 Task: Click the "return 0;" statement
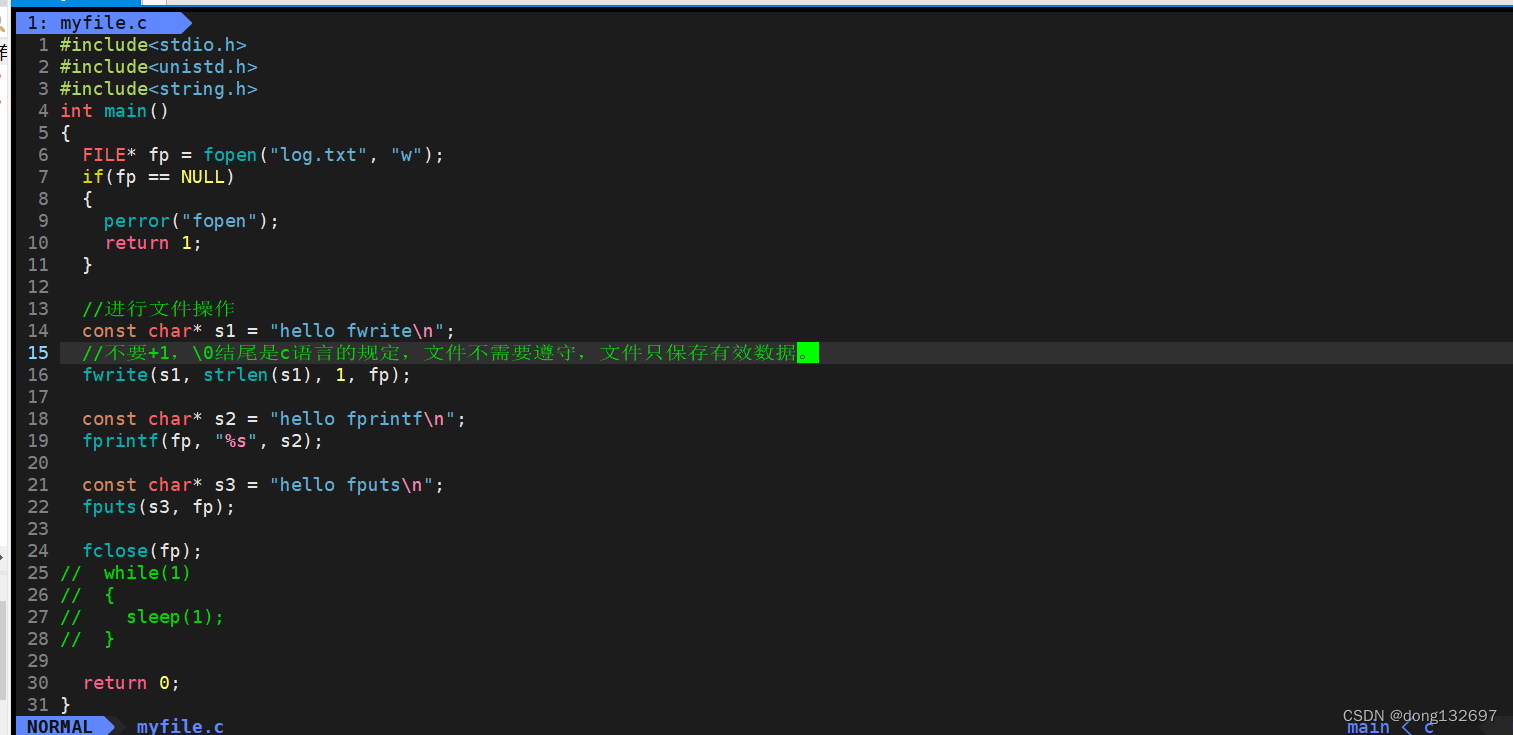point(131,683)
